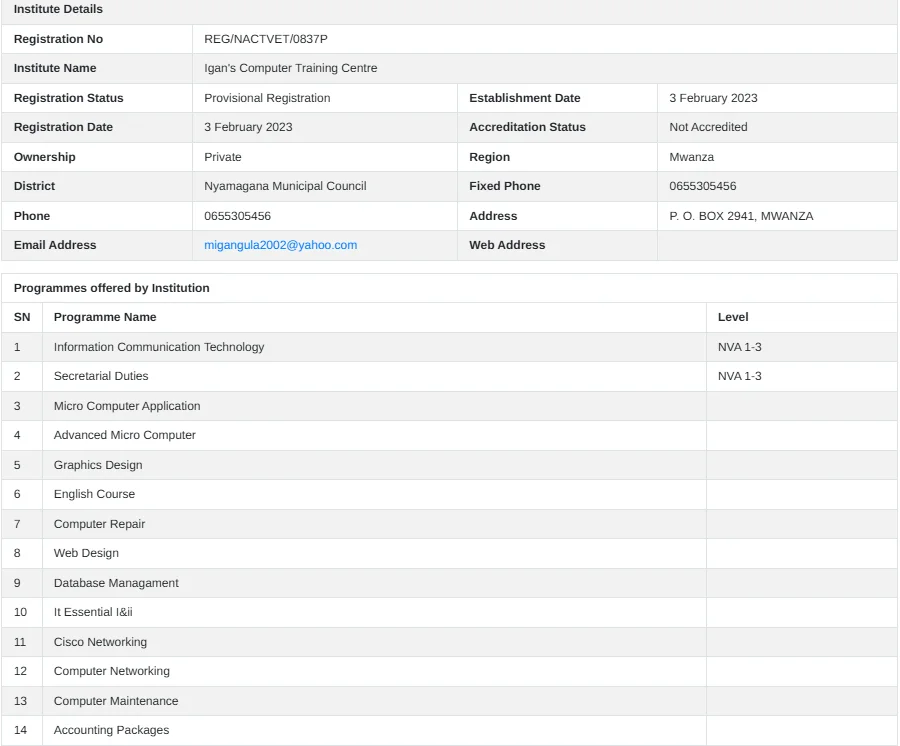Screen dimensions: 900x746
Task: Click the migangula2002@yahoo.com email link
Action: pyautogui.click(x=280, y=245)
